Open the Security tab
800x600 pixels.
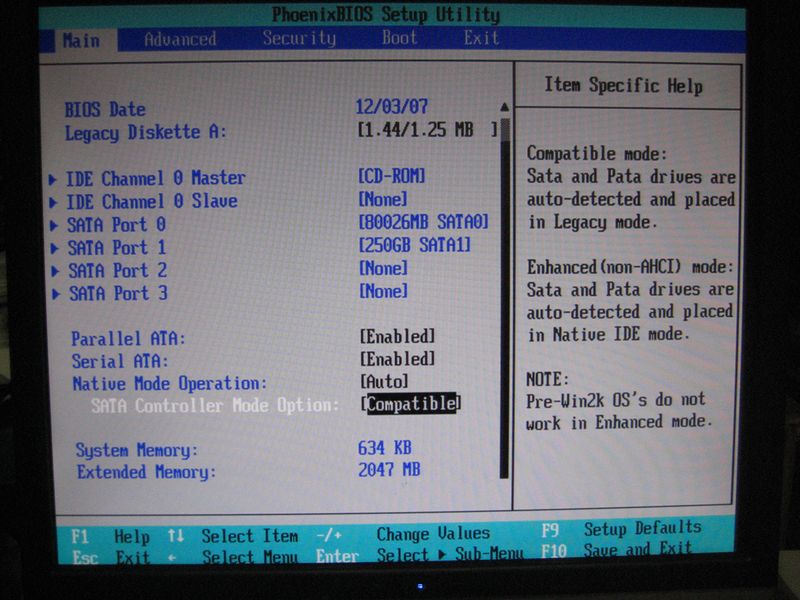(x=299, y=38)
